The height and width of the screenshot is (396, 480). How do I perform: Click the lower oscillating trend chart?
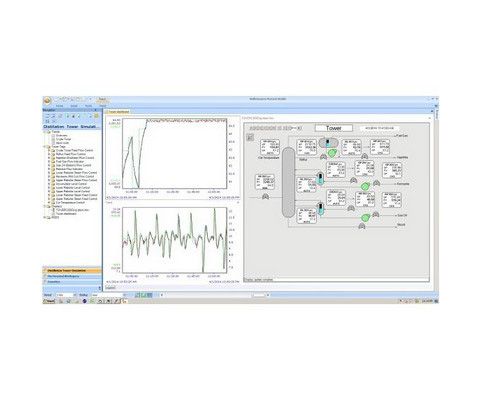tap(174, 240)
